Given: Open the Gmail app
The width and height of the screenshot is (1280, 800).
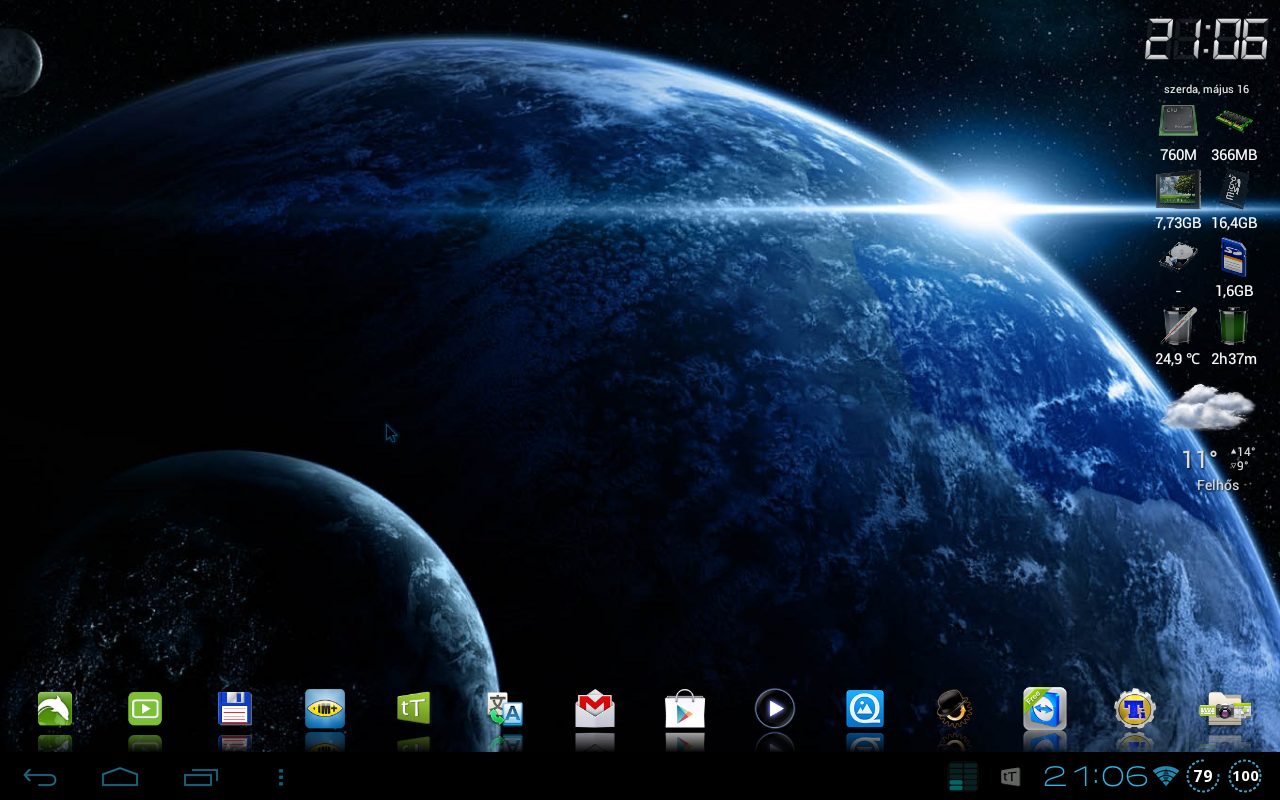Looking at the screenshot, I should pos(595,709).
